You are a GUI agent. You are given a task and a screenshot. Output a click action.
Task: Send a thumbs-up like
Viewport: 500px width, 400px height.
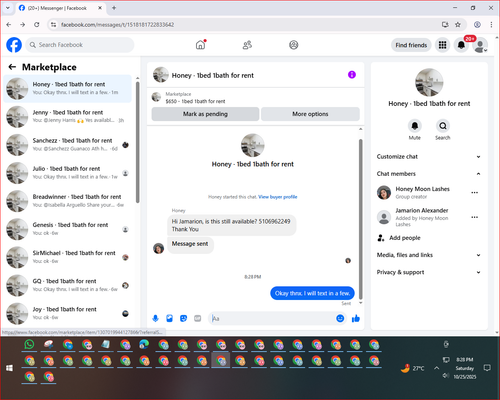(x=356, y=318)
